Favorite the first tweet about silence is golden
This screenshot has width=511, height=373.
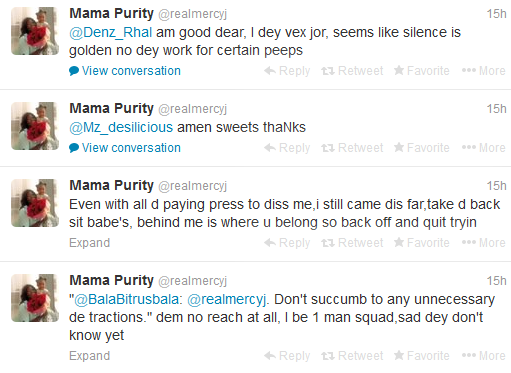pyautogui.click(x=421, y=71)
